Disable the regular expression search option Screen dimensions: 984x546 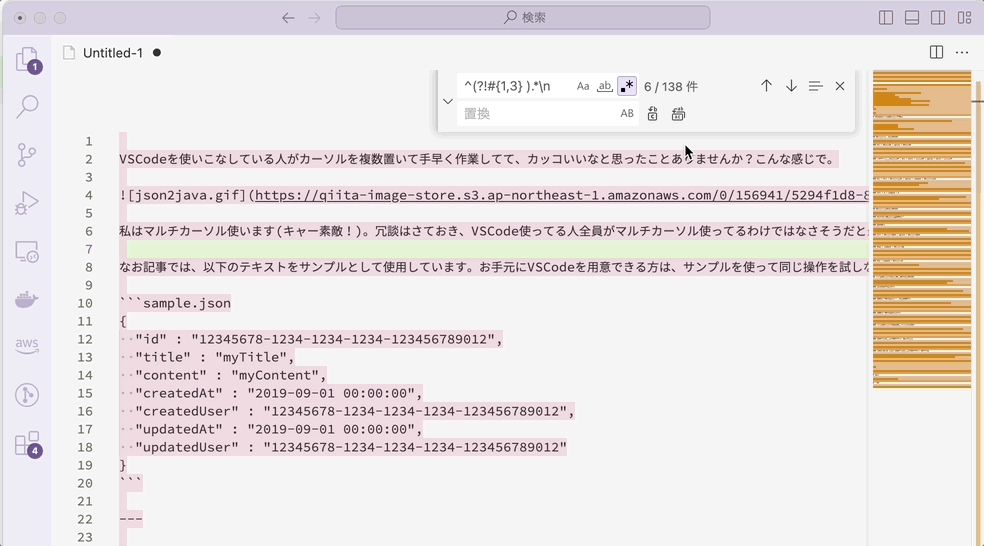627,86
